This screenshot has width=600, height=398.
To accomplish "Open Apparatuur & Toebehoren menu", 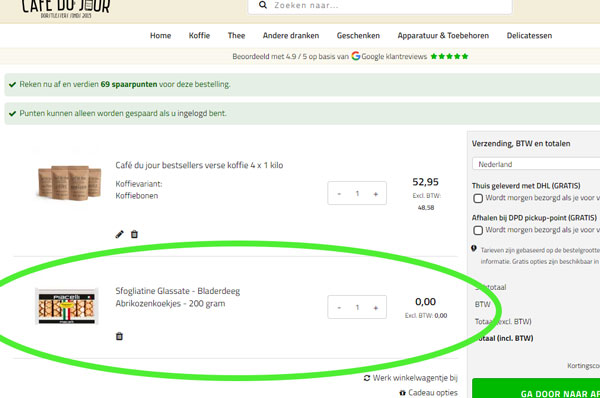I will (443, 36).
